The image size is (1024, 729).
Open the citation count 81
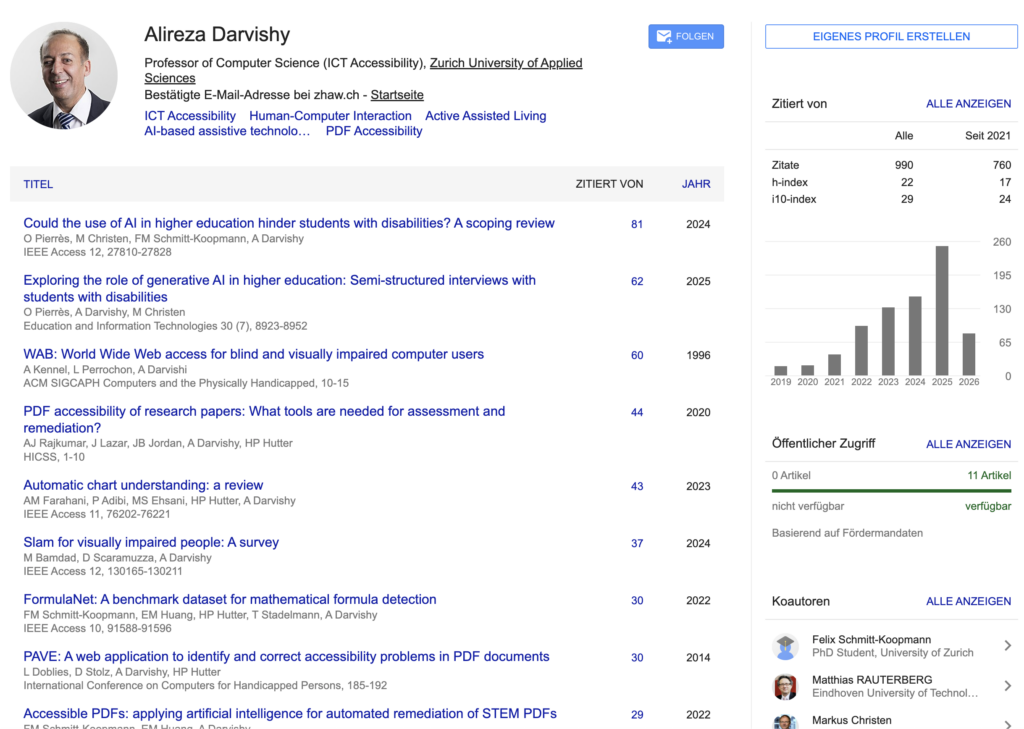point(637,224)
